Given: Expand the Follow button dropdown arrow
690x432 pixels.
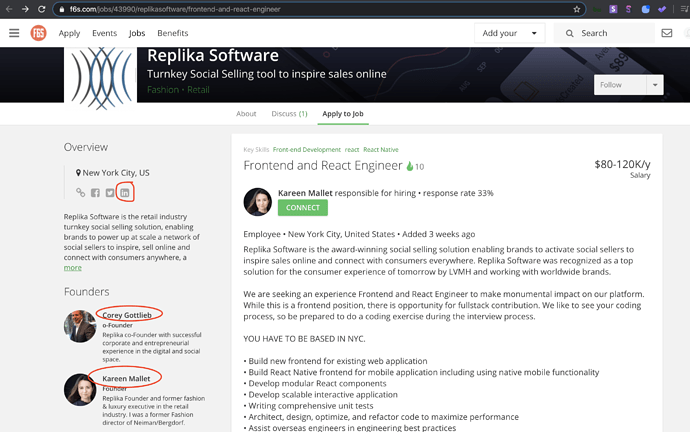Looking at the screenshot, I should click(655, 85).
